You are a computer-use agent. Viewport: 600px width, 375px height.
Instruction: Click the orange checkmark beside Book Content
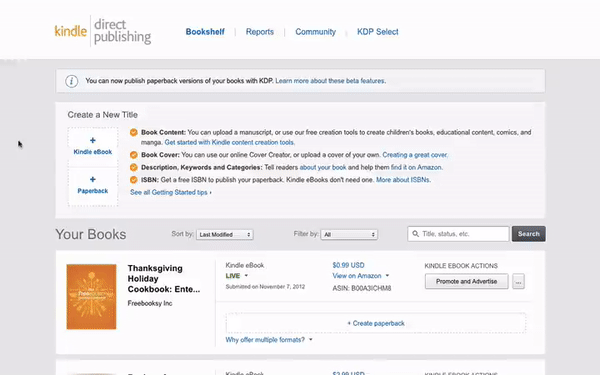point(134,132)
